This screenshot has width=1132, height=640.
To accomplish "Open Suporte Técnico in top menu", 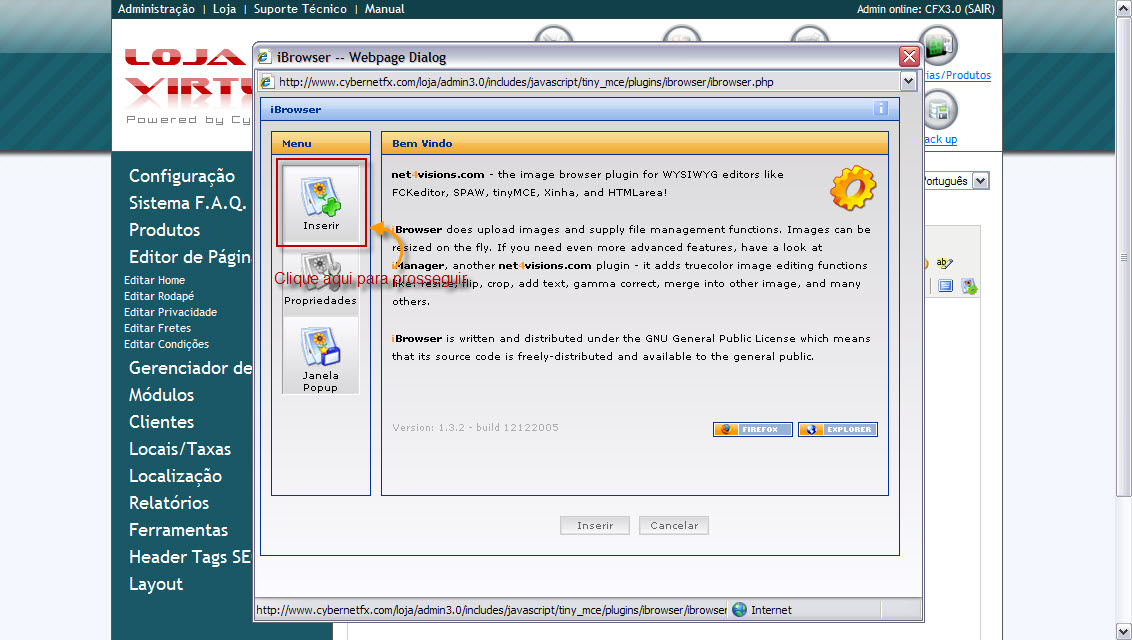I will click(300, 9).
